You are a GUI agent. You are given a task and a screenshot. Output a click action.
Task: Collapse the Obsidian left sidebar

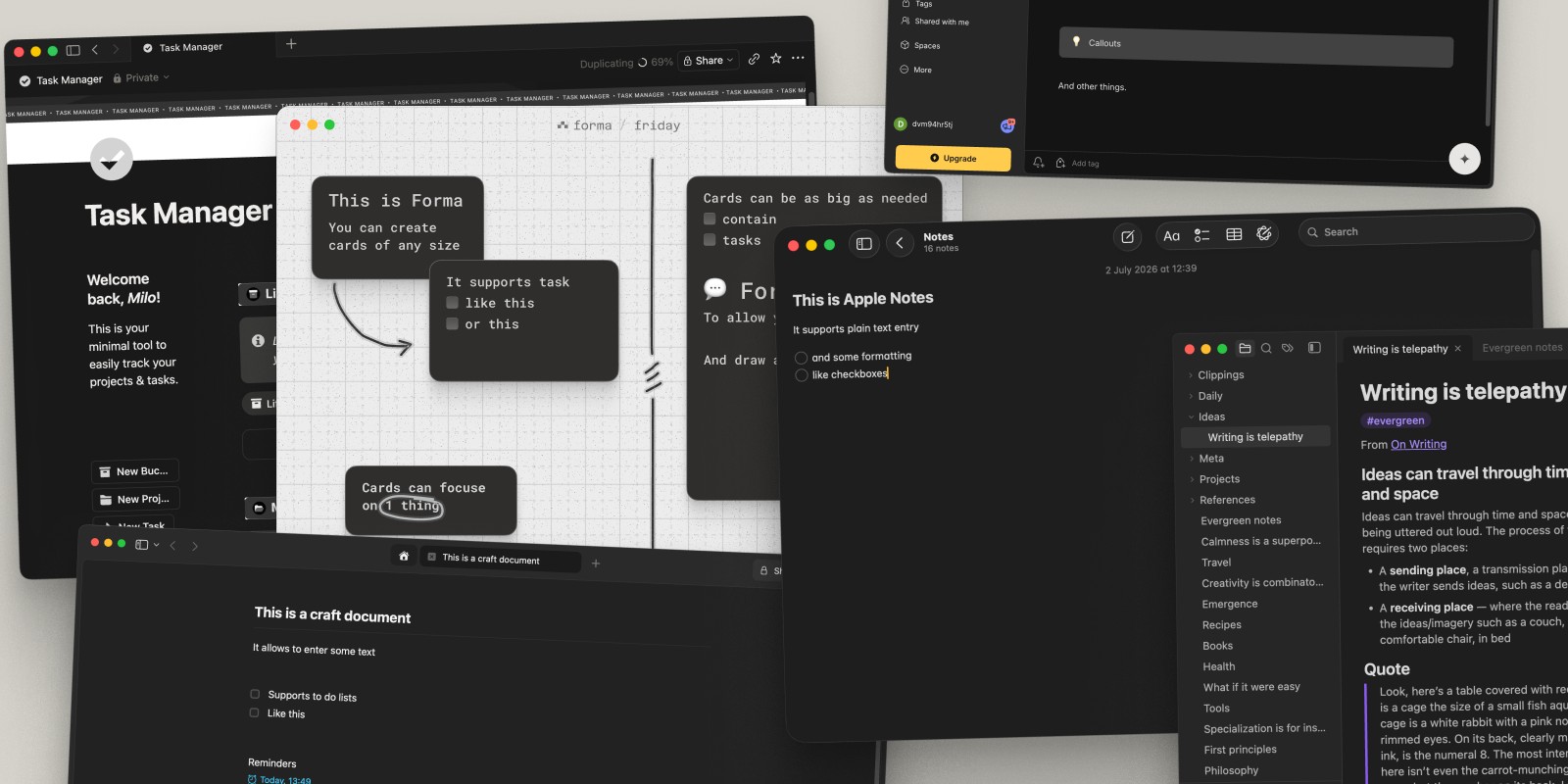pyautogui.click(x=1314, y=348)
